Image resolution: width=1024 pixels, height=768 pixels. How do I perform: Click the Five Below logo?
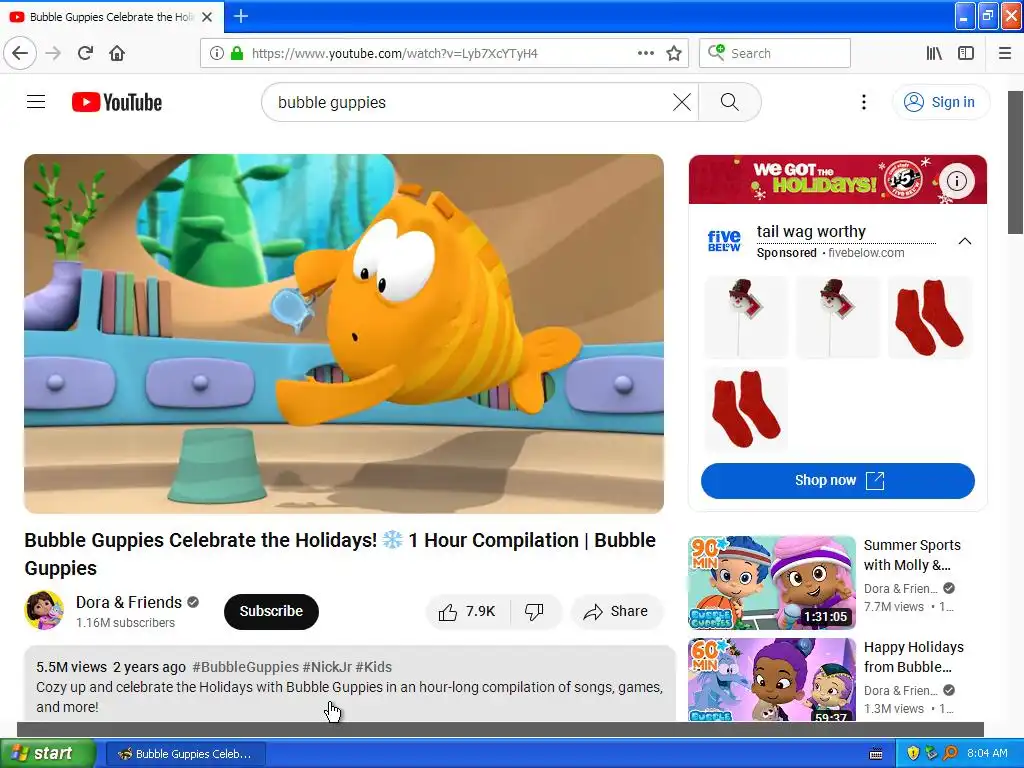coord(724,241)
